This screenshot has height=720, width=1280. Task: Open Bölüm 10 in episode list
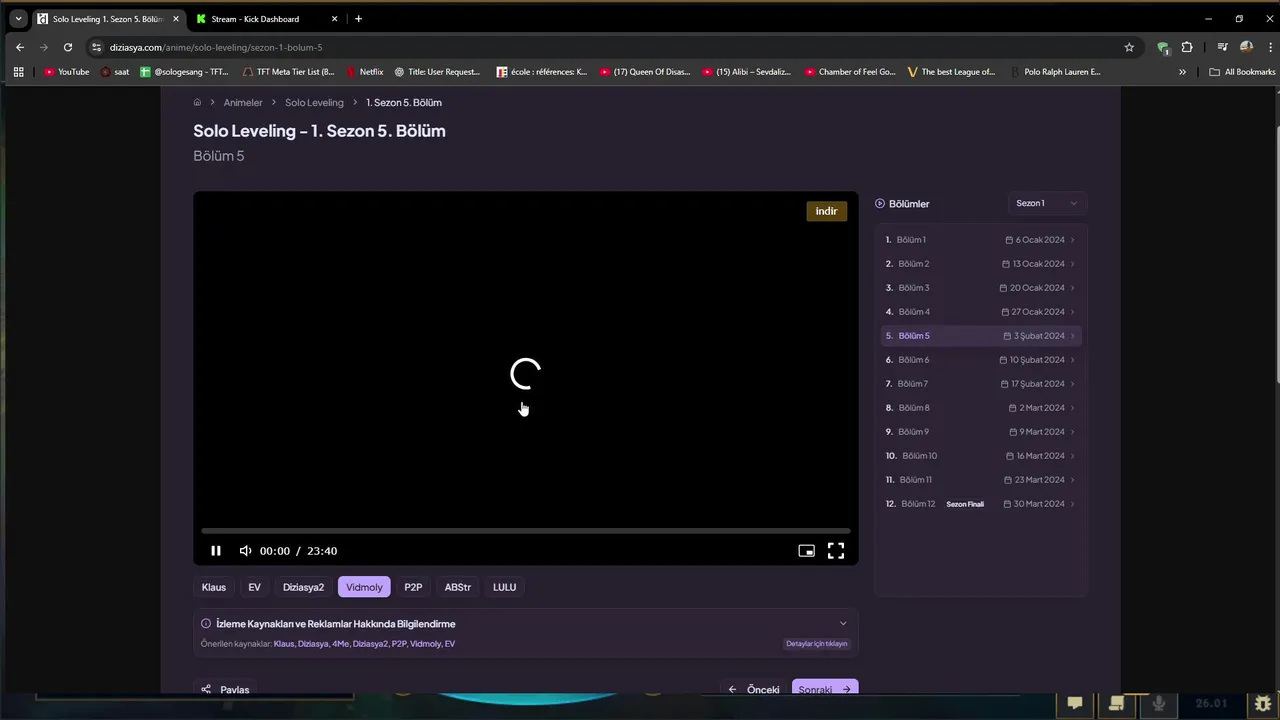coord(980,456)
